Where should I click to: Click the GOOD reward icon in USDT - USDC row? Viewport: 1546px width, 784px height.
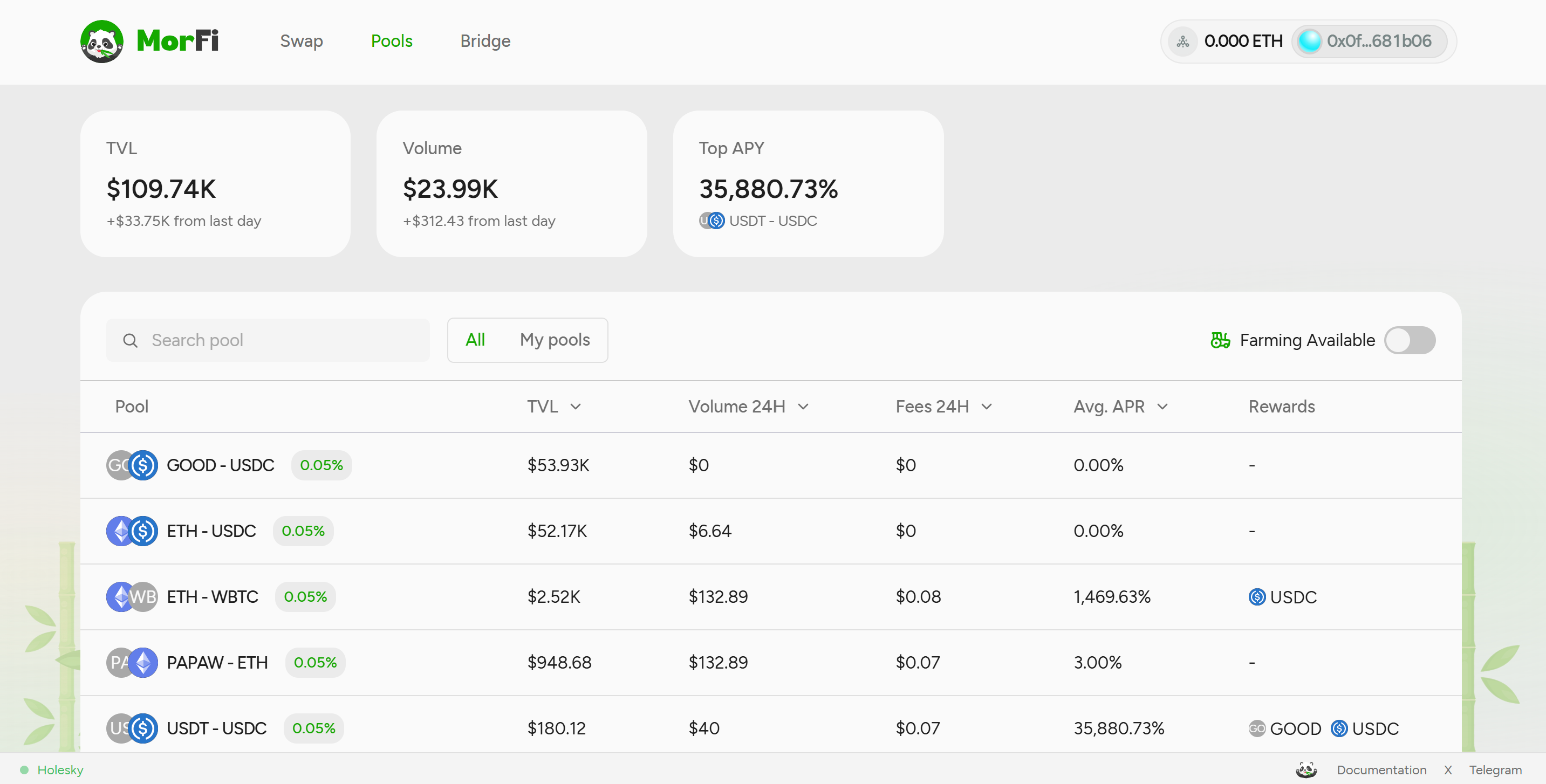click(1257, 728)
